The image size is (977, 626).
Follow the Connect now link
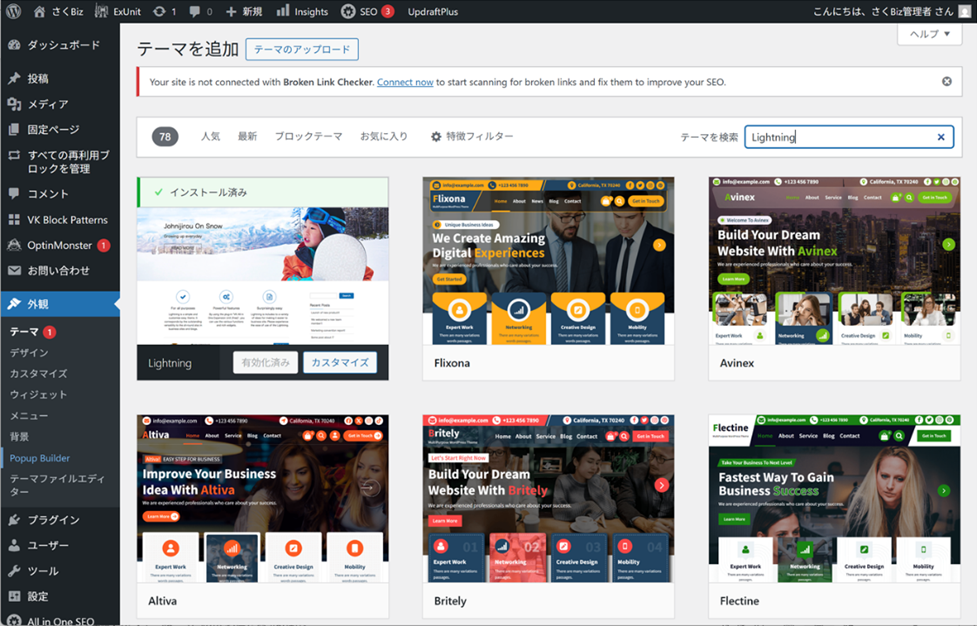(x=405, y=82)
